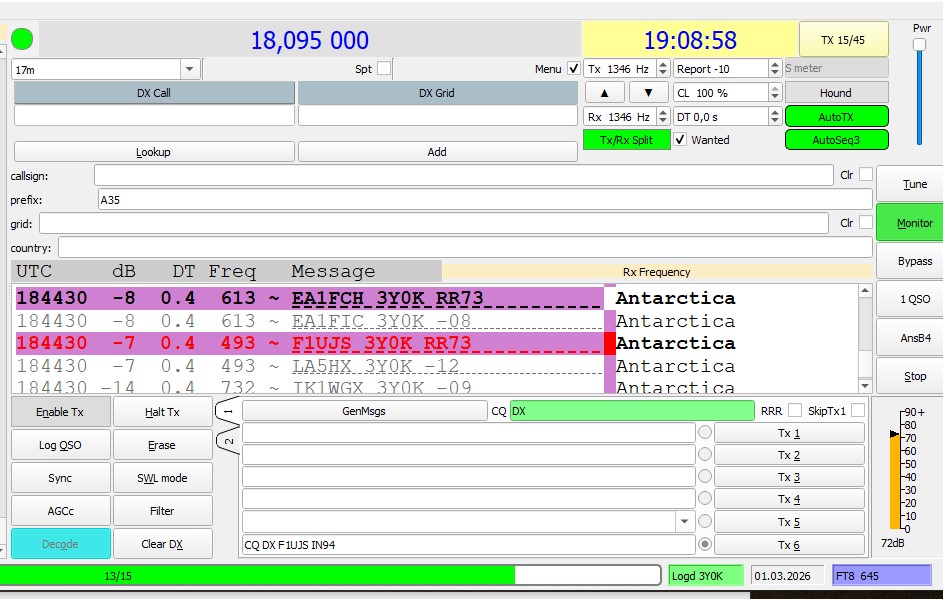This screenshot has height=599, width=943.
Task: Toggle the Spt checkbox
Action: tap(384, 69)
